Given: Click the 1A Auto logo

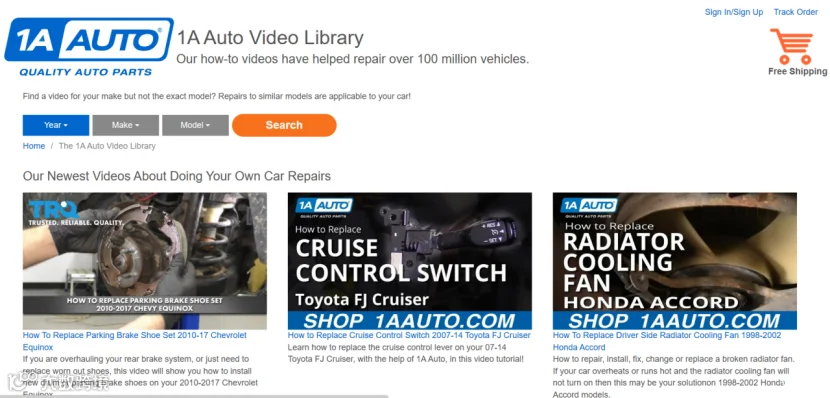Looking at the screenshot, I should 89,48.
